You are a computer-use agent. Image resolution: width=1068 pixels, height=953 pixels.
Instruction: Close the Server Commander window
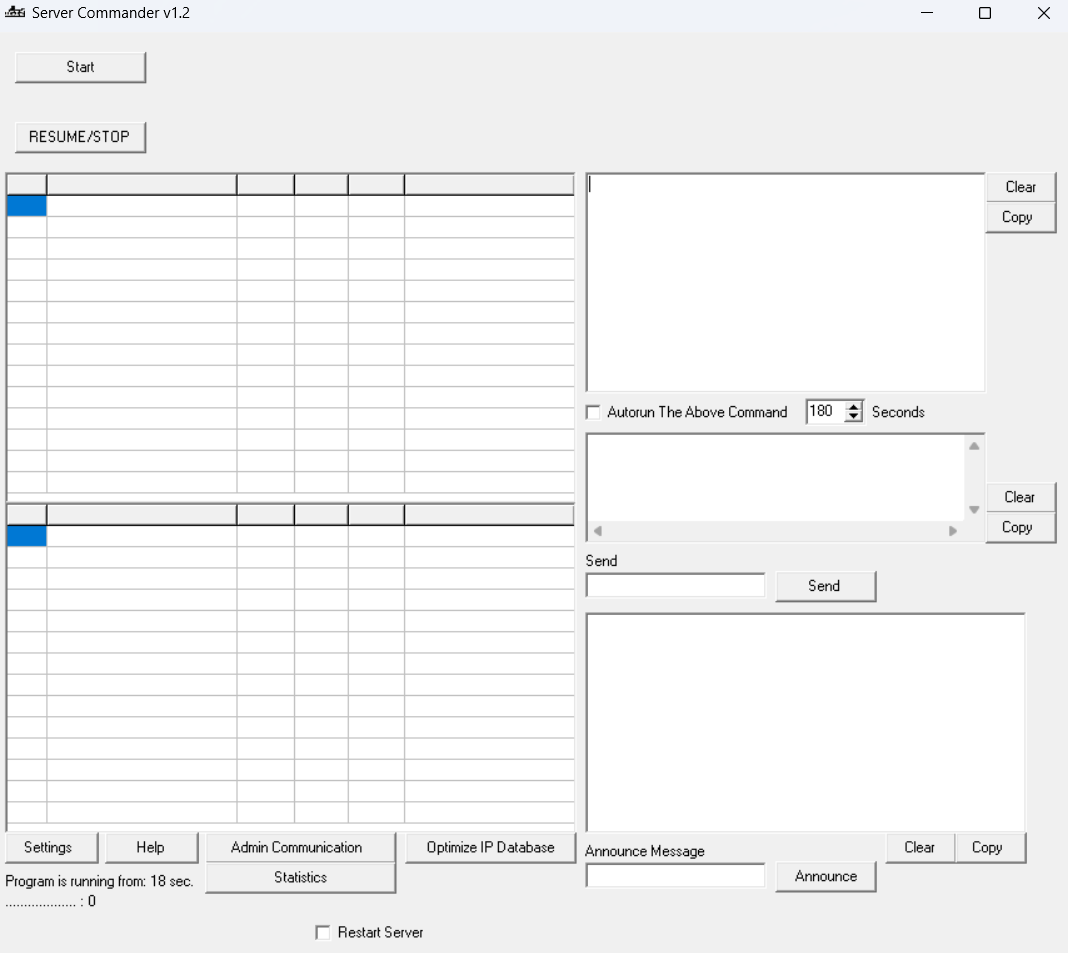click(1043, 13)
